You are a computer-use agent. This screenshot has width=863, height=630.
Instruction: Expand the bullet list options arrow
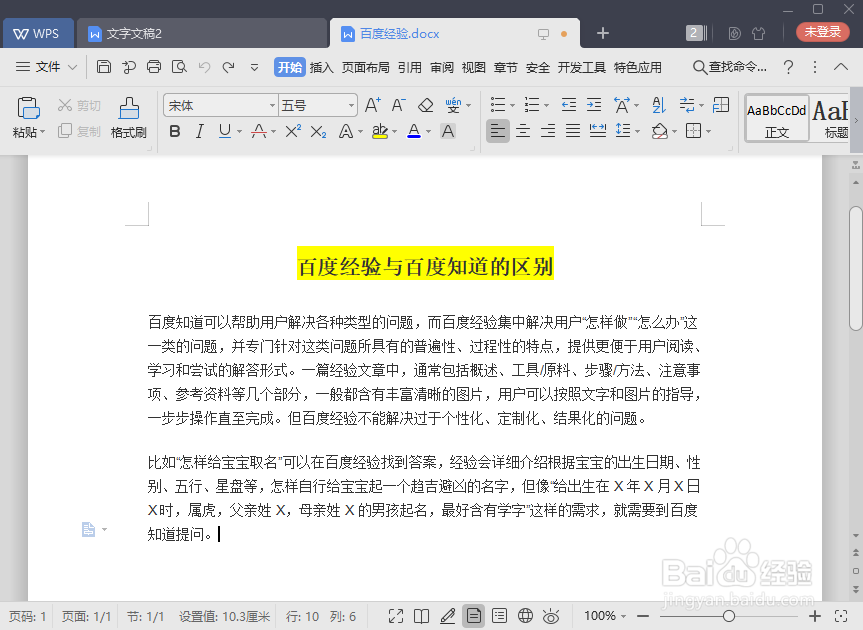tap(512, 105)
